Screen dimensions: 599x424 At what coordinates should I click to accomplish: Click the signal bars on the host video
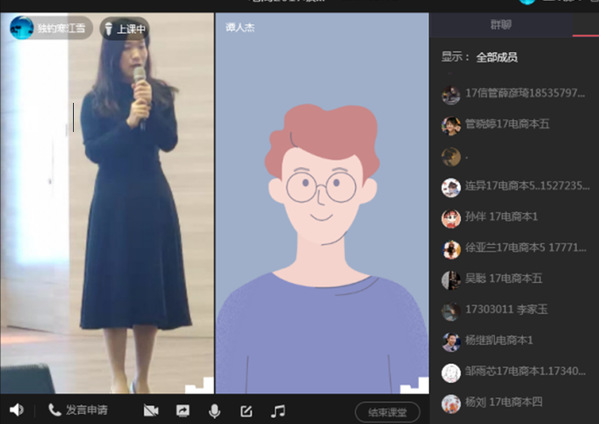pos(199,385)
